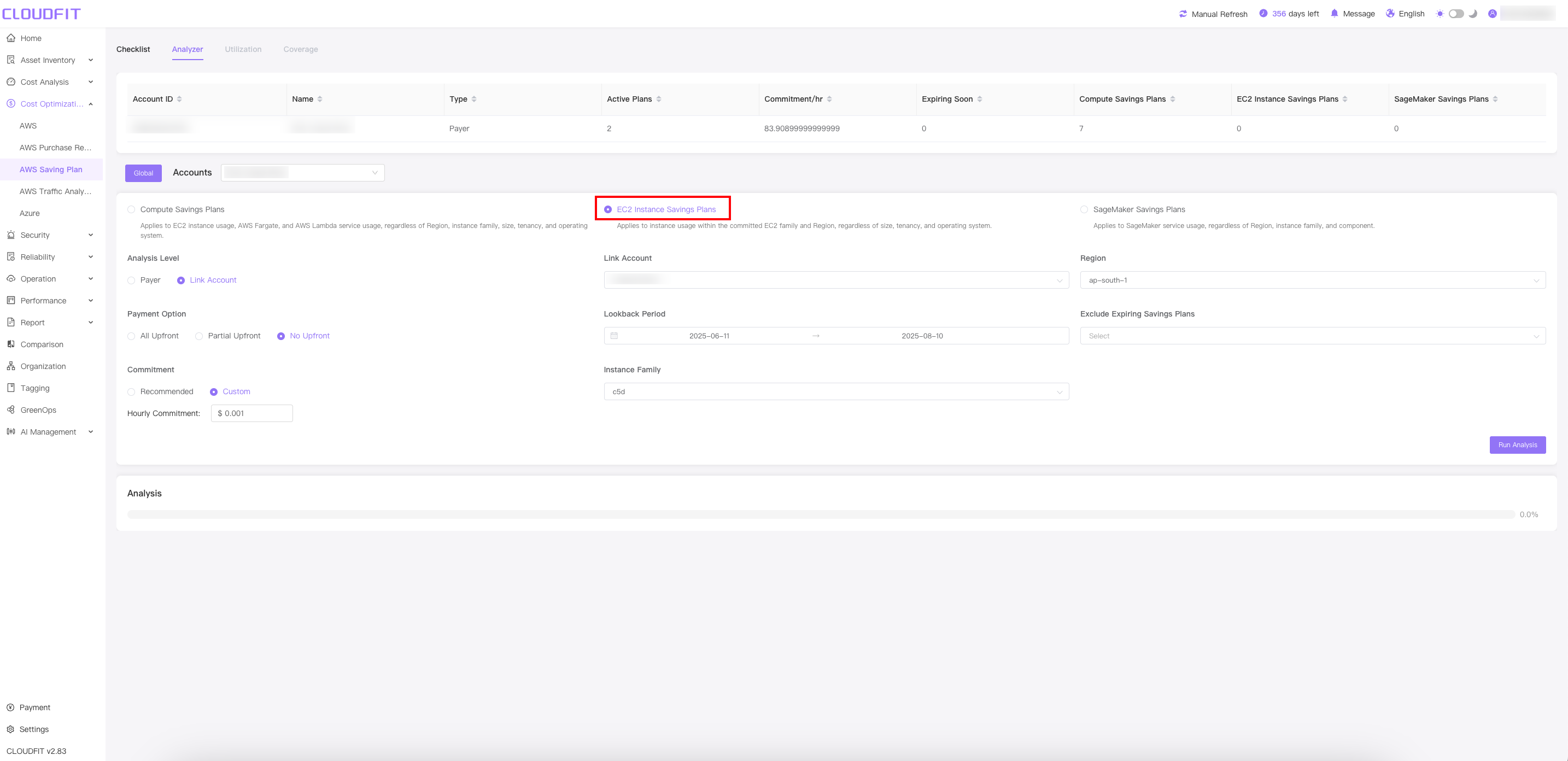Click the Organization sidebar icon

[x=11, y=366]
